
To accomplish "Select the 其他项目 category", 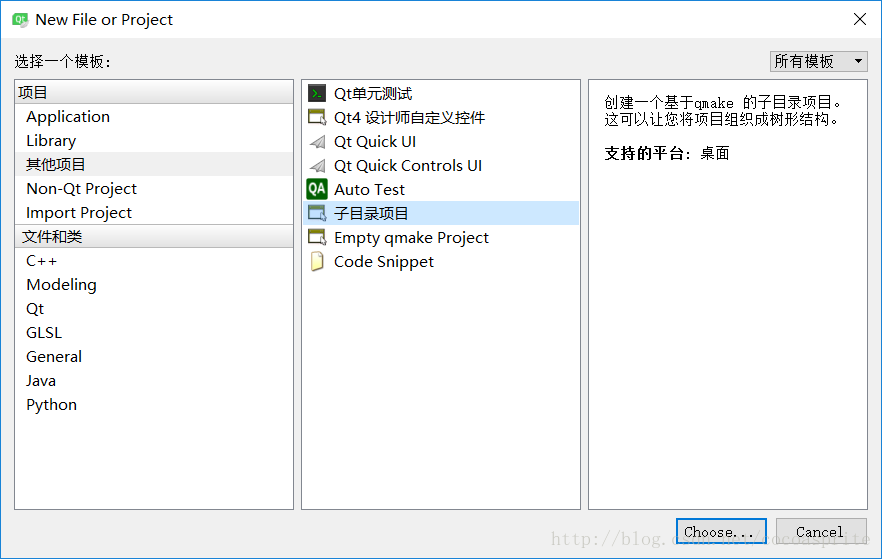I will pos(154,164).
